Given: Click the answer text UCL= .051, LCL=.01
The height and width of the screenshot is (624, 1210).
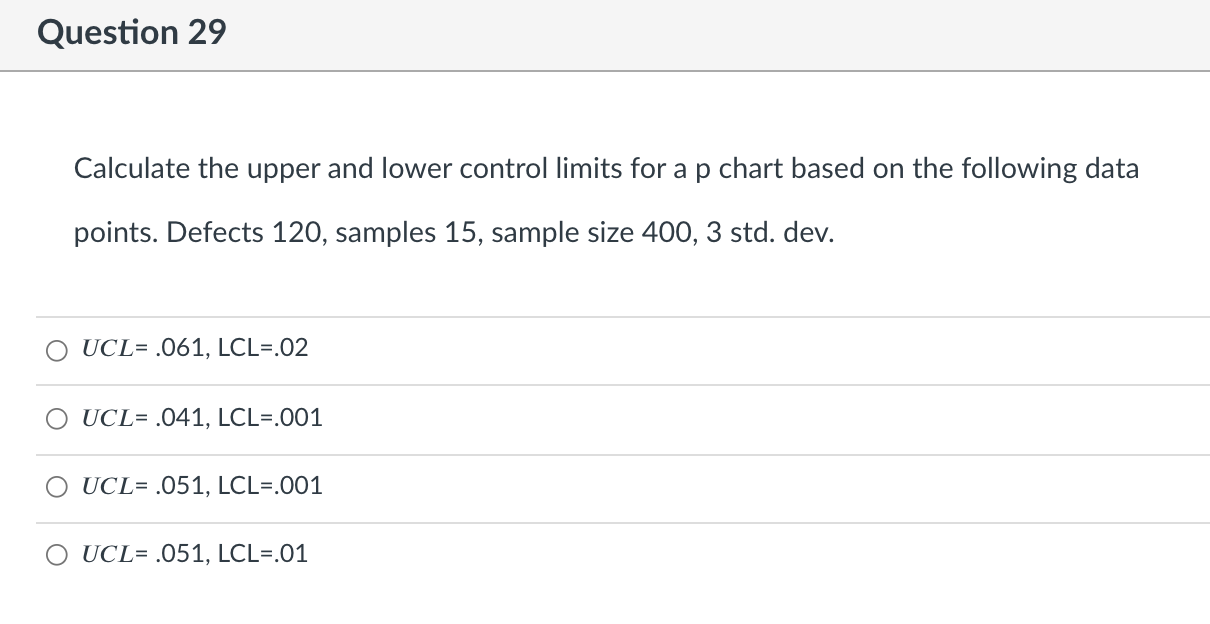Looking at the screenshot, I should 194,554.
